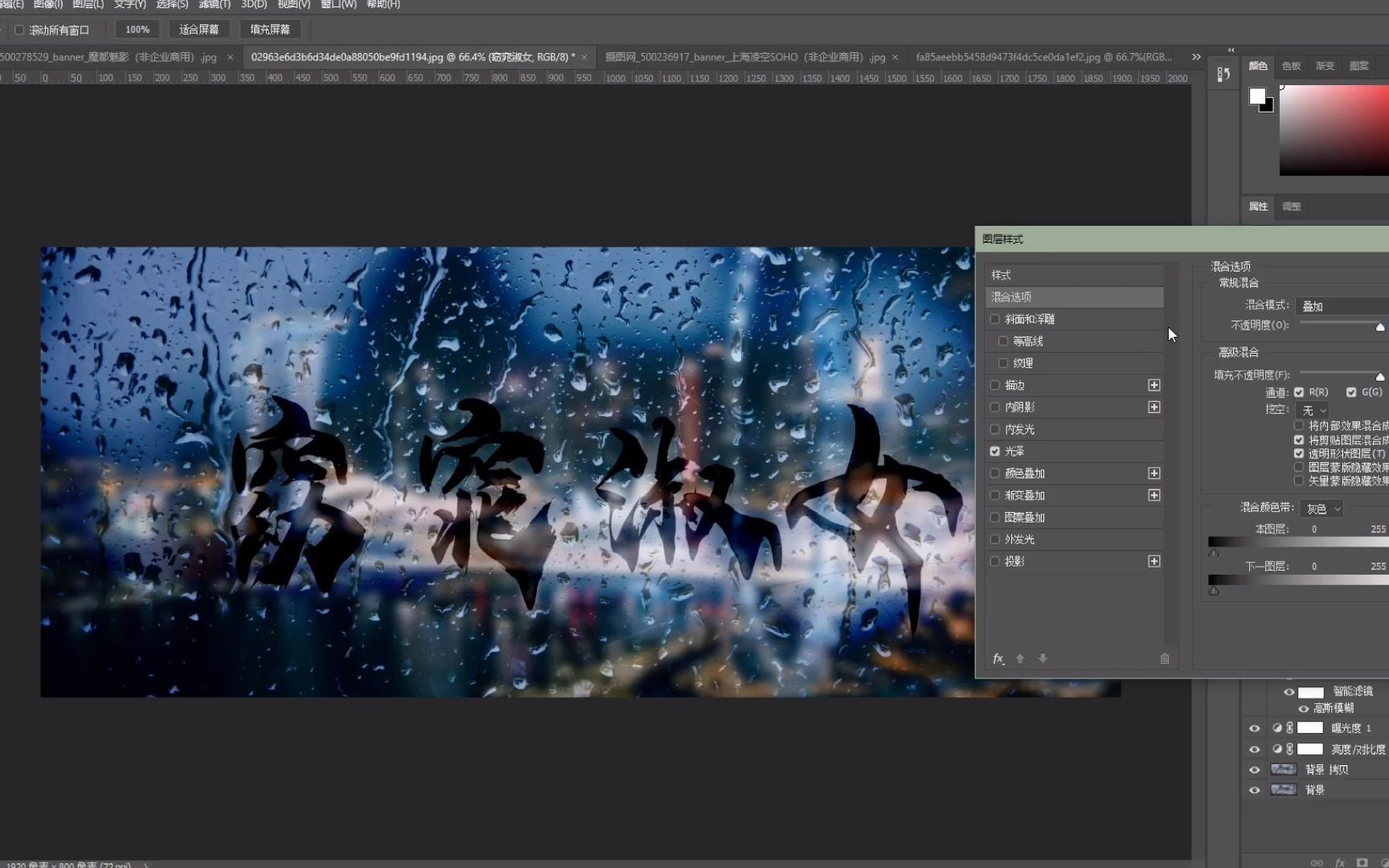Switch to the 调整 panel tab

tap(1292, 207)
